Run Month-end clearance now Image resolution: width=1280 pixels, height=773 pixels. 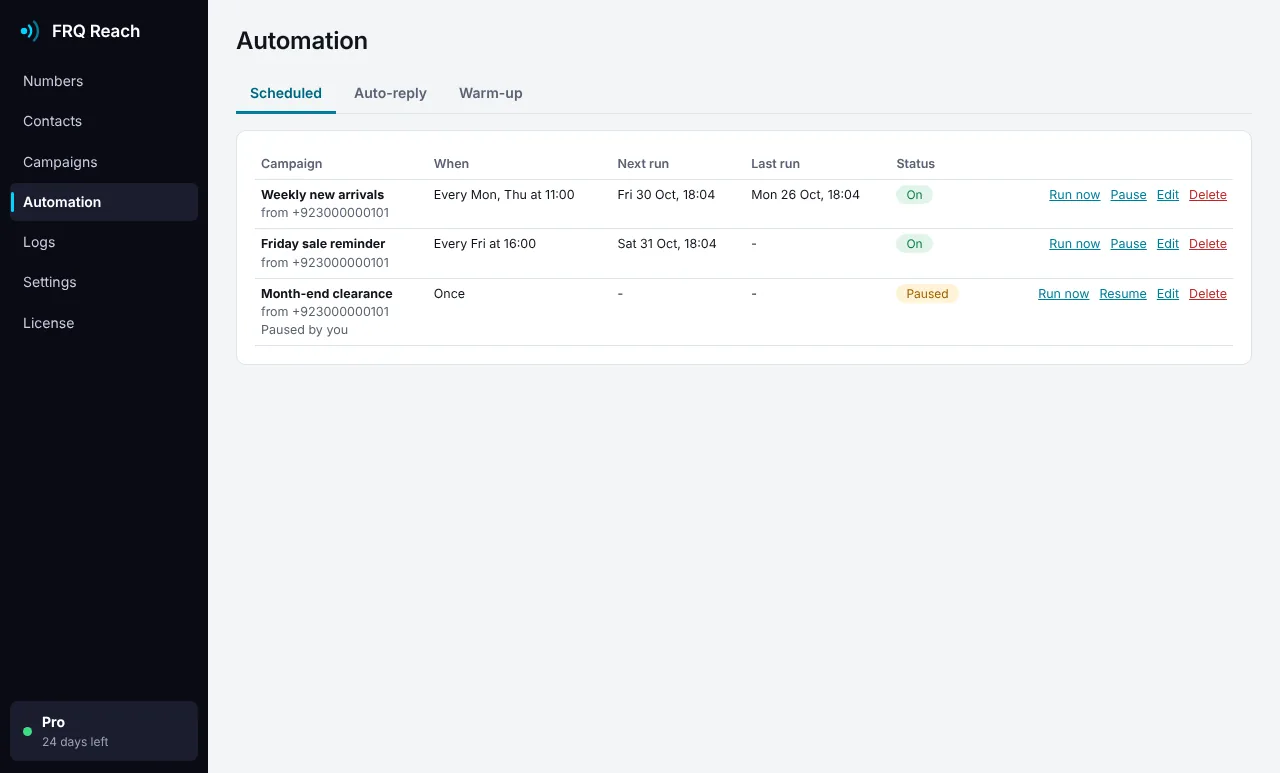[x=1063, y=294]
